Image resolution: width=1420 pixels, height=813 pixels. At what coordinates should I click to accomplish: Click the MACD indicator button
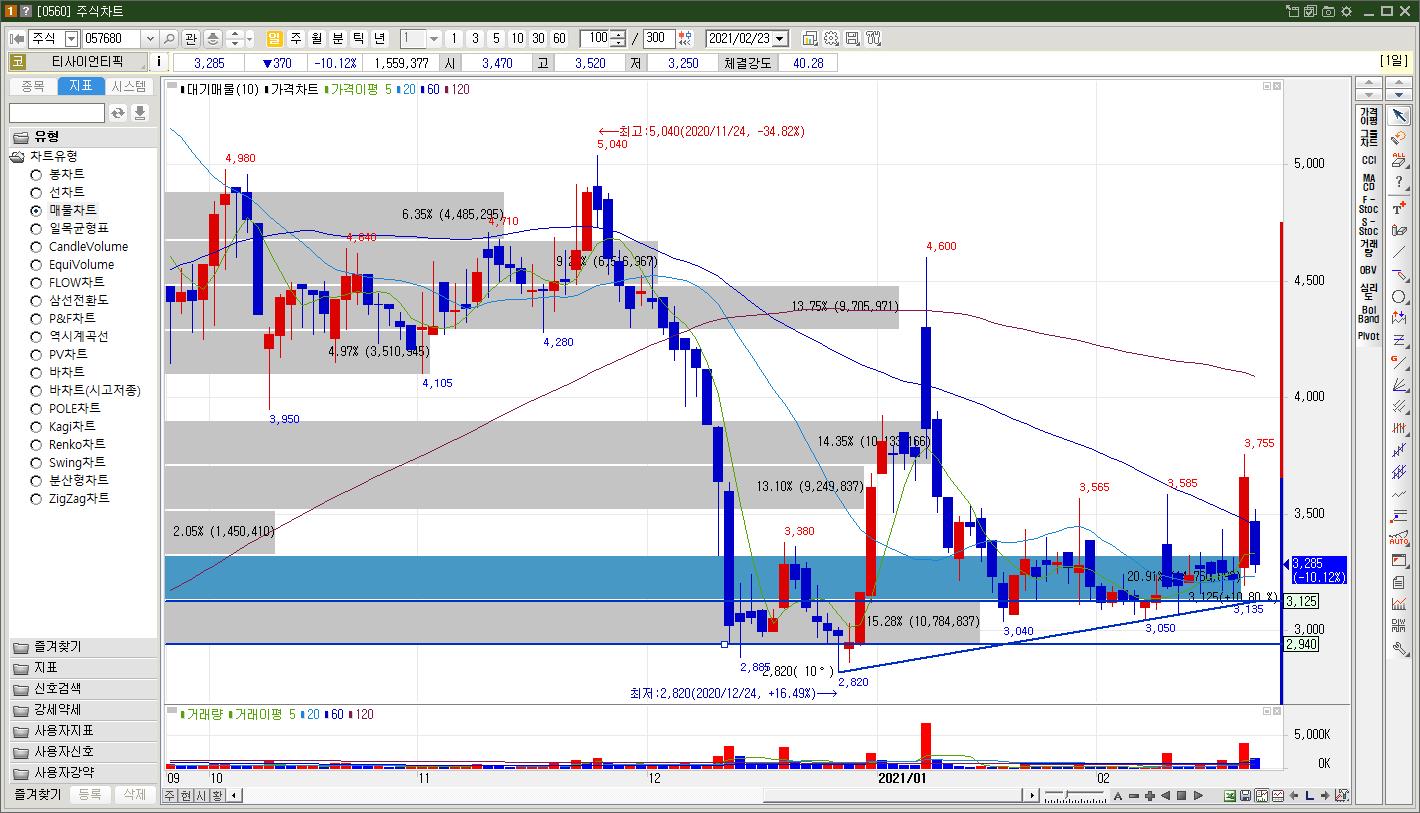(1368, 184)
